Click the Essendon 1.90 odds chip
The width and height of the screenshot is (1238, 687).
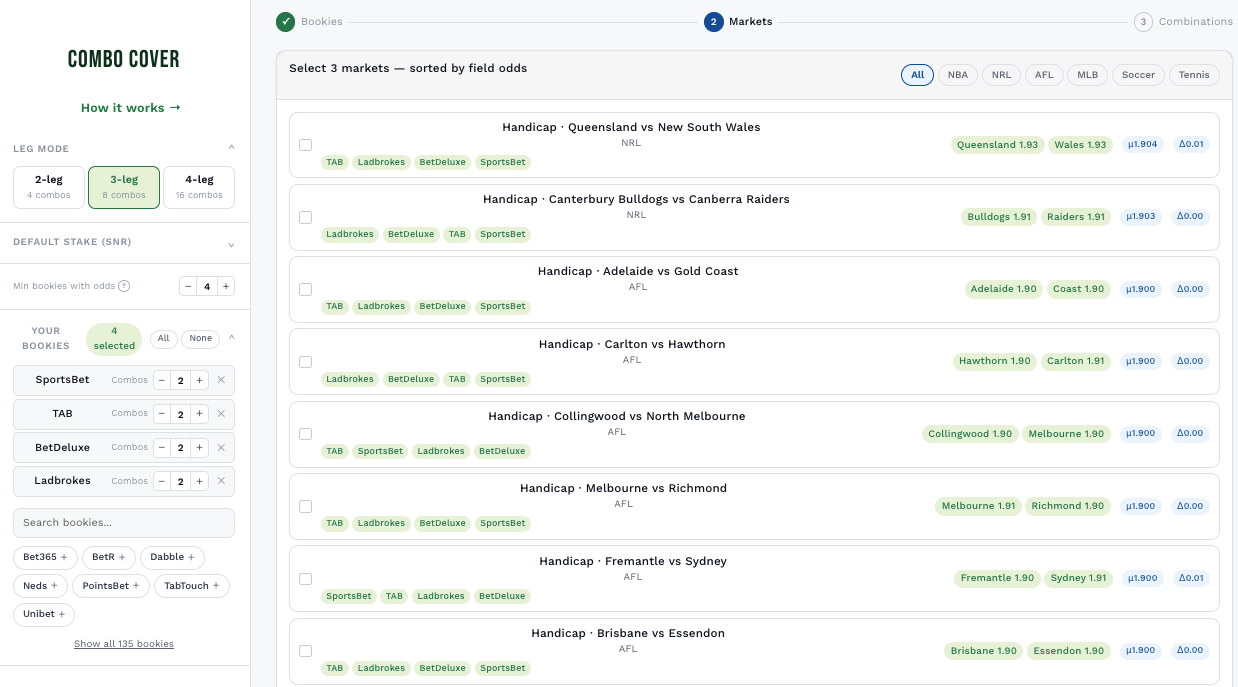[1069, 651]
